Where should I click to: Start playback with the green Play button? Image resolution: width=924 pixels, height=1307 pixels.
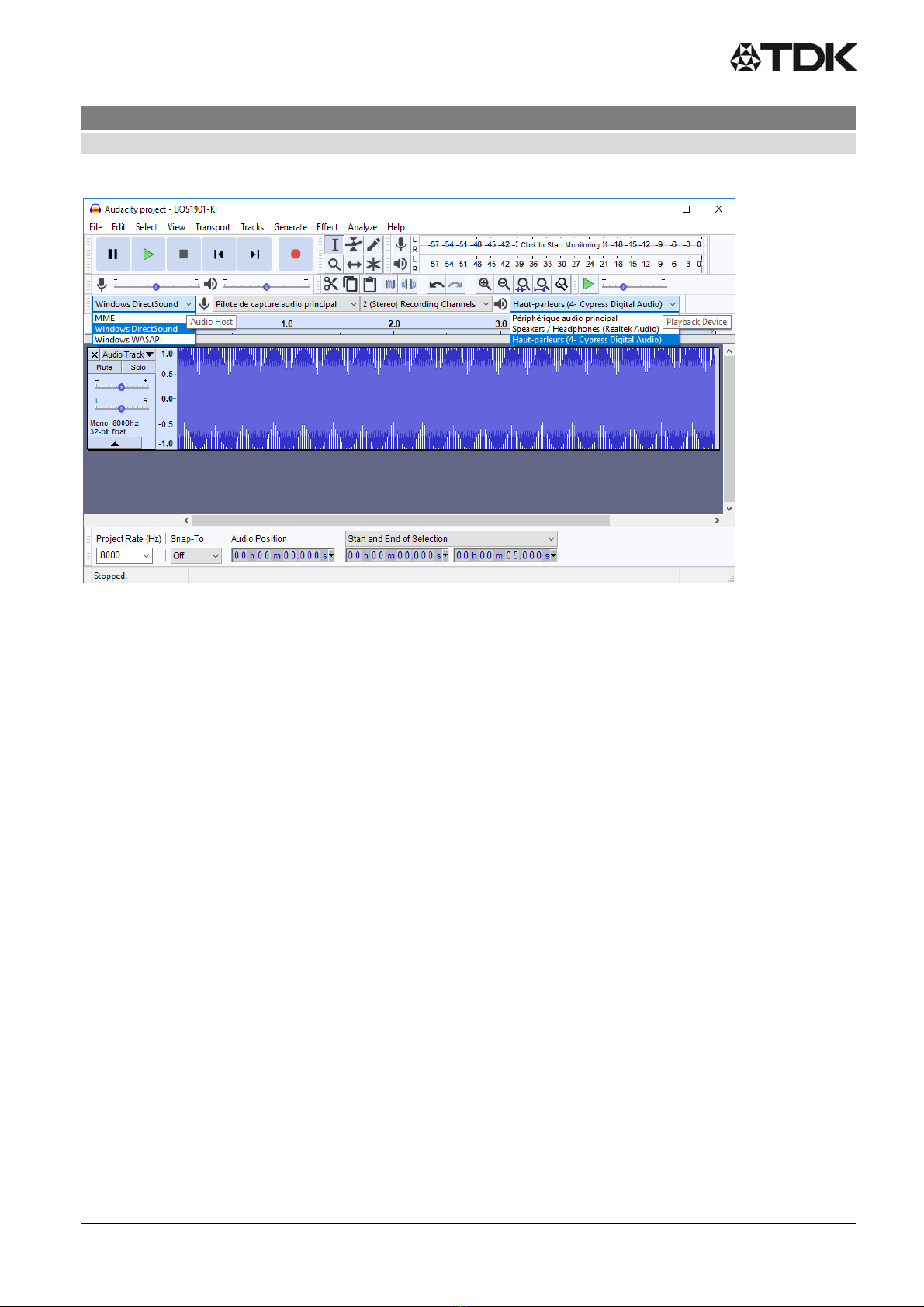tap(148, 254)
